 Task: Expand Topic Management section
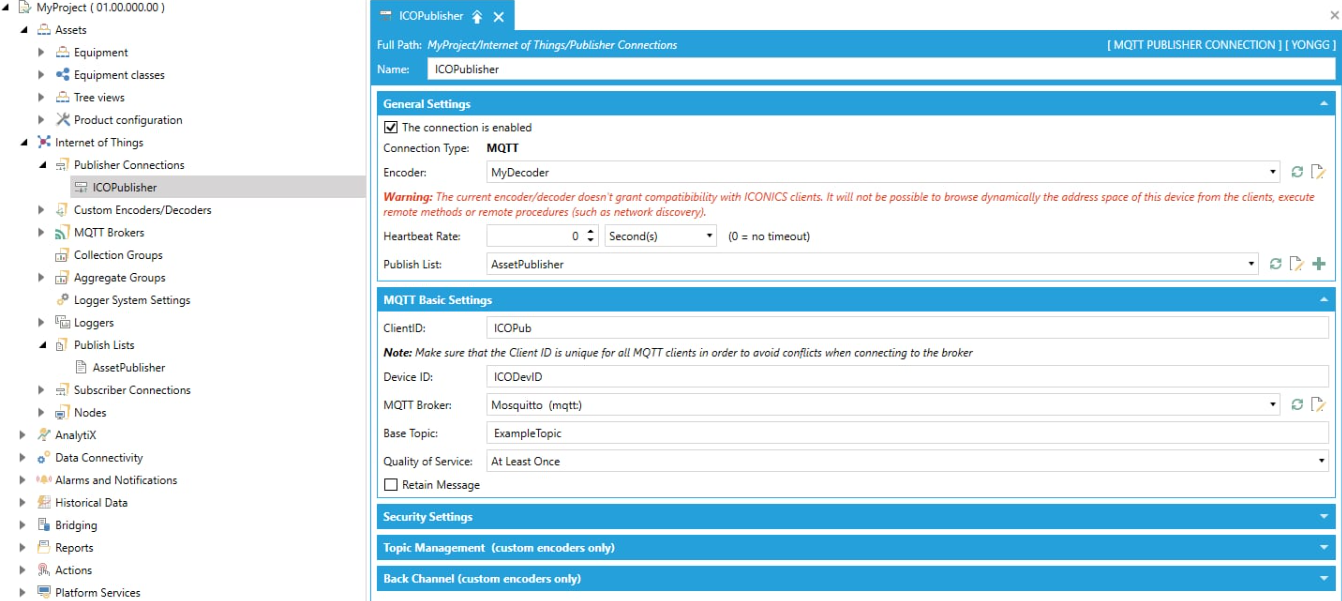tap(855, 548)
